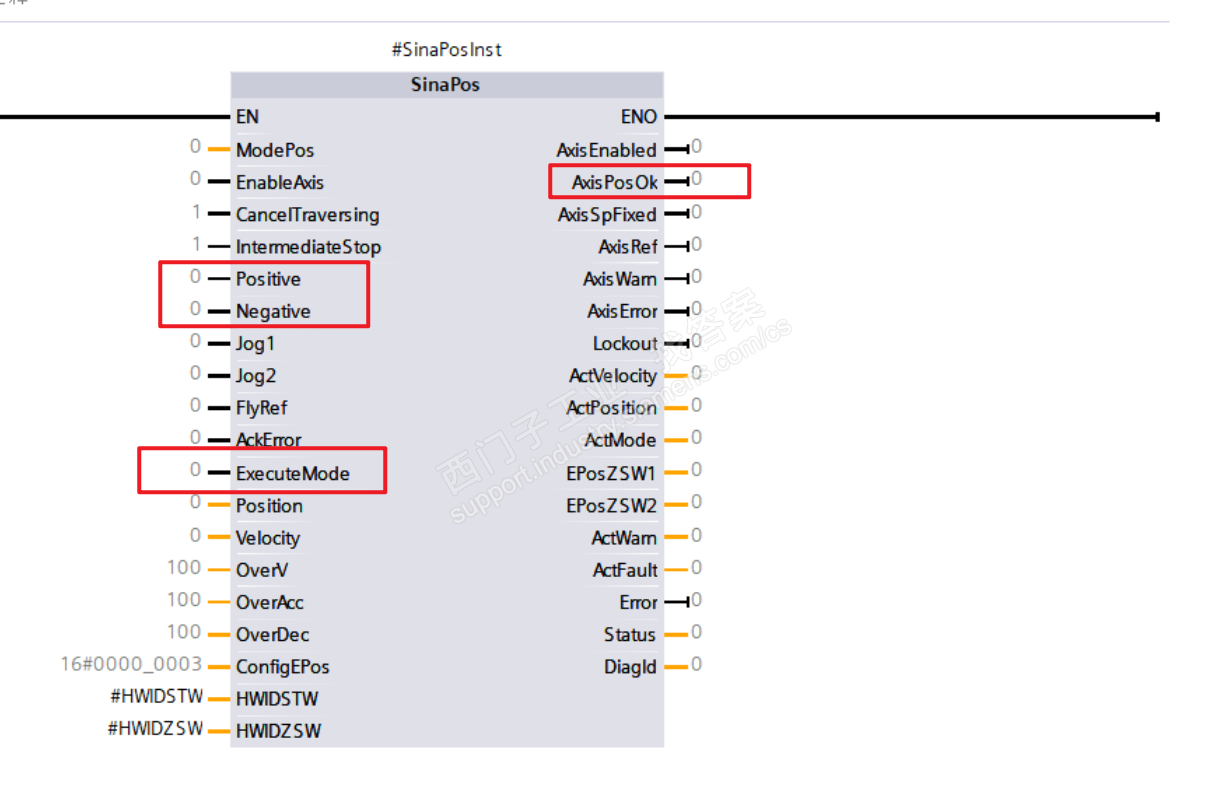
Task: Select the FlyRef input pin
Action: [262, 408]
